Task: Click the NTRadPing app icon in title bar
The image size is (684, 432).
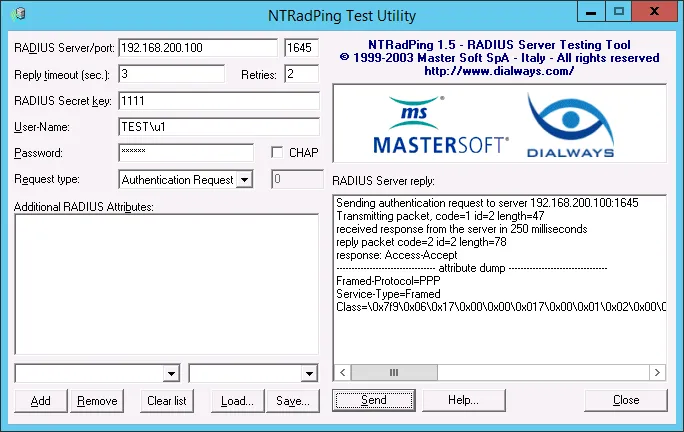Action: click(18, 14)
